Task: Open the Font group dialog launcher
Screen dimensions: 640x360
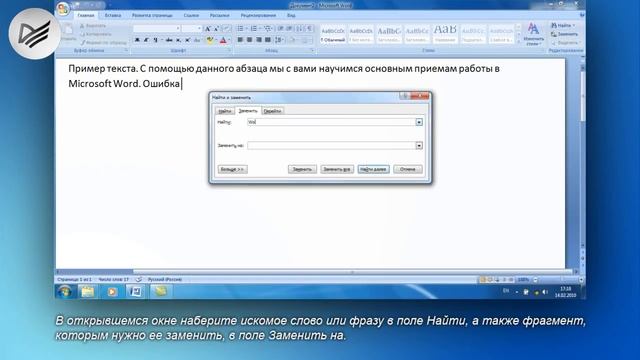Action: click(x=230, y=51)
